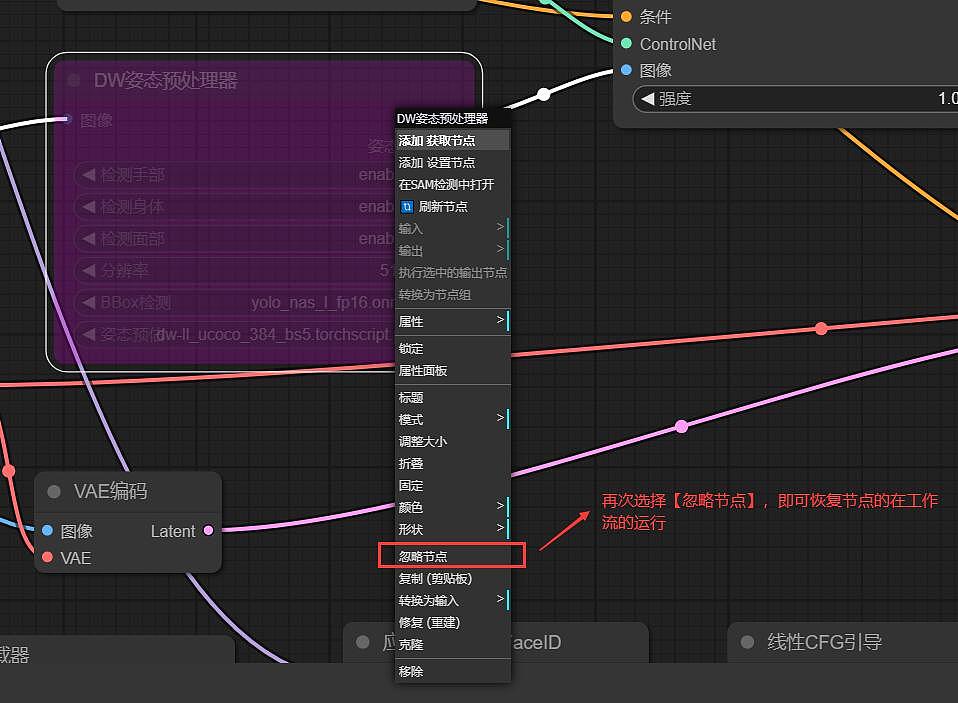
Task: Open '属性面板' from the menu
Action: tap(452, 370)
